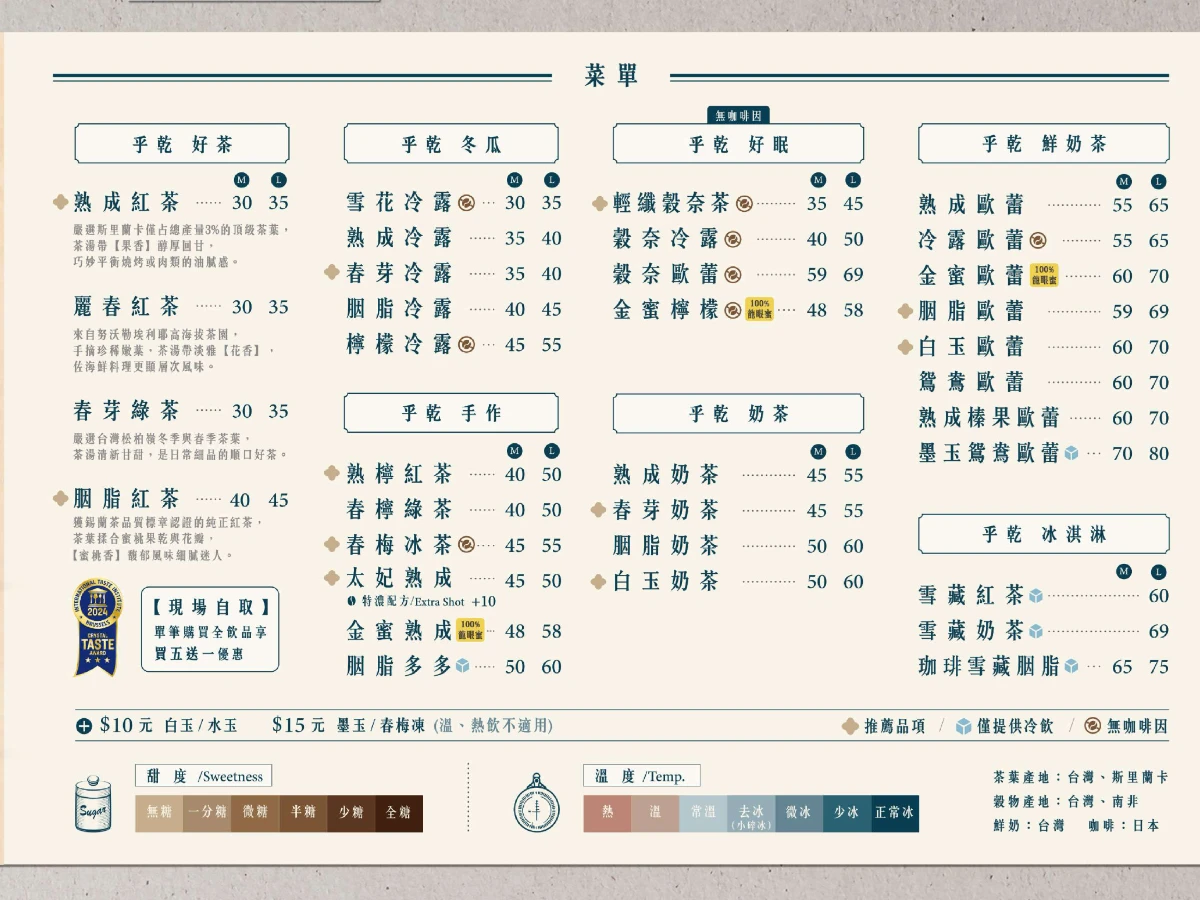1200x900 pixels.
Task: Click the caffeine-free icon beside 雪花冷露
Action: pos(466,203)
